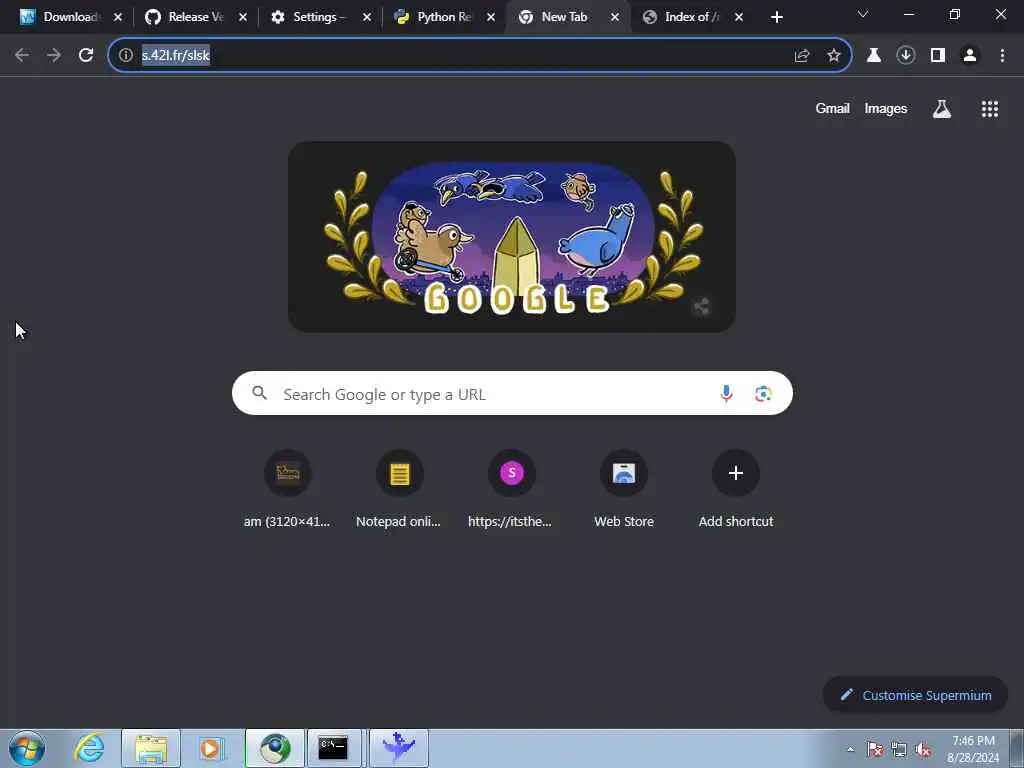Open the Notepad onli... shortcut

tap(400, 490)
